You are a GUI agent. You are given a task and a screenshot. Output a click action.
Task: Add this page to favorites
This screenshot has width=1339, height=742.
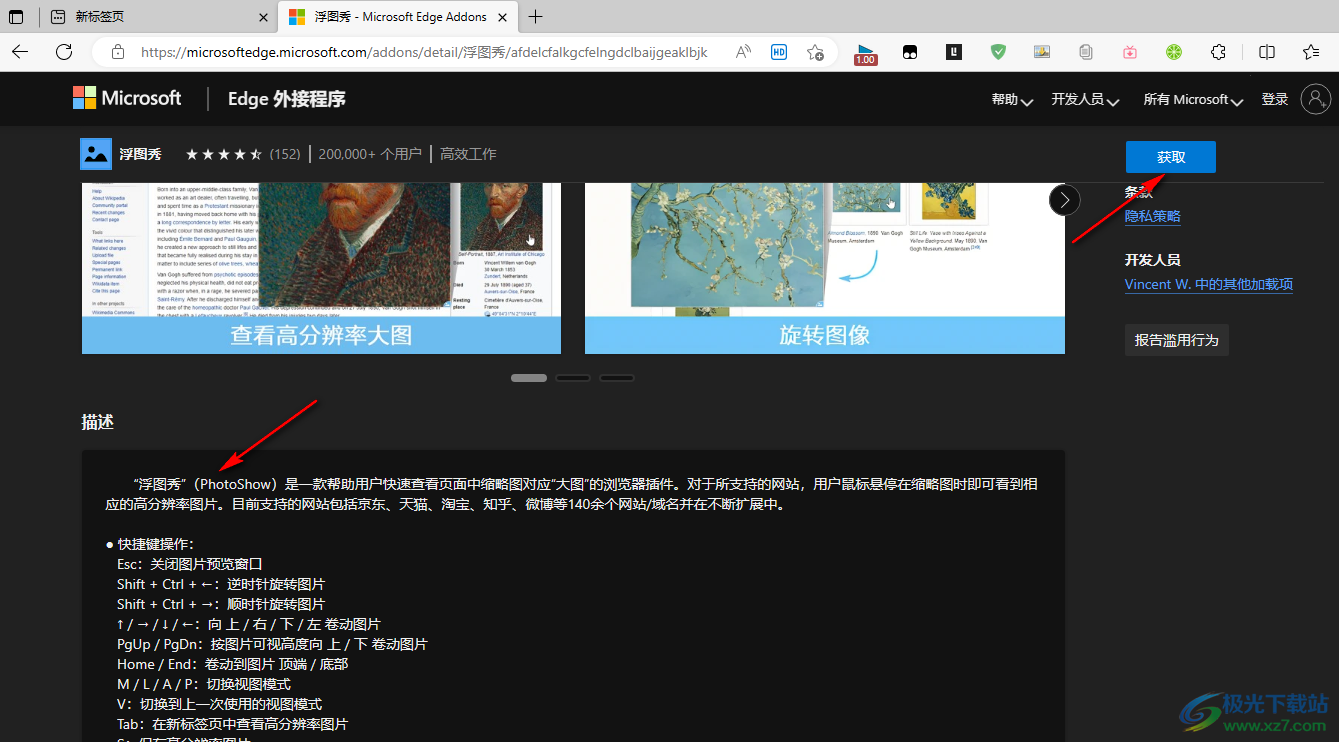(816, 52)
